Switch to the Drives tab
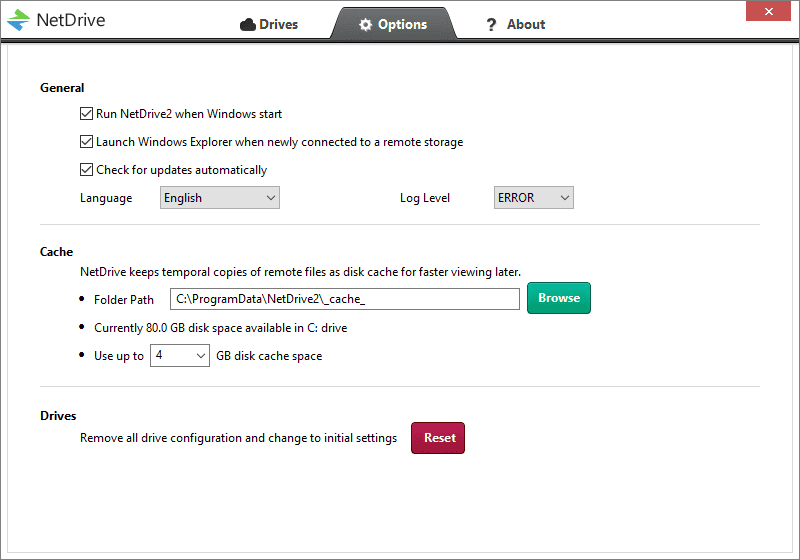This screenshot has width=800, height=560. coord(270,25)
